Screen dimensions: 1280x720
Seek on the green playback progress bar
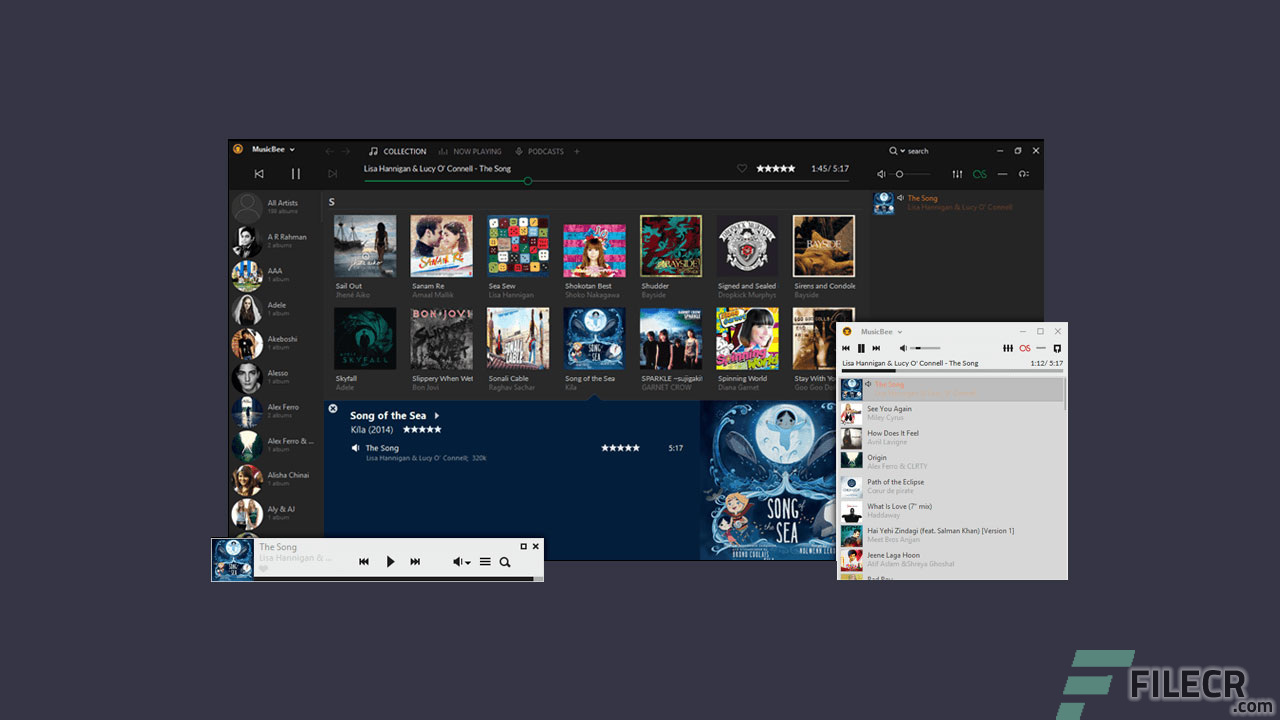point(606,181)
